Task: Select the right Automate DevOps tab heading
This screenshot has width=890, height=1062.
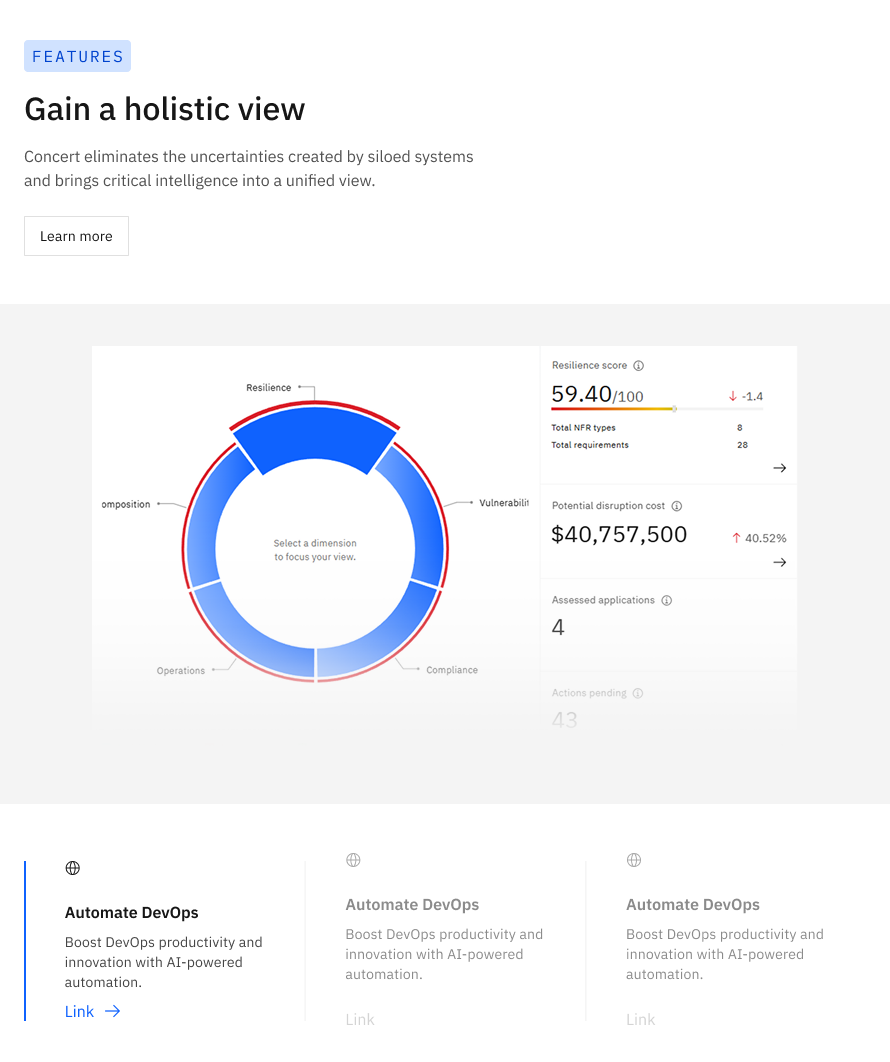Action: coord(692,904)
